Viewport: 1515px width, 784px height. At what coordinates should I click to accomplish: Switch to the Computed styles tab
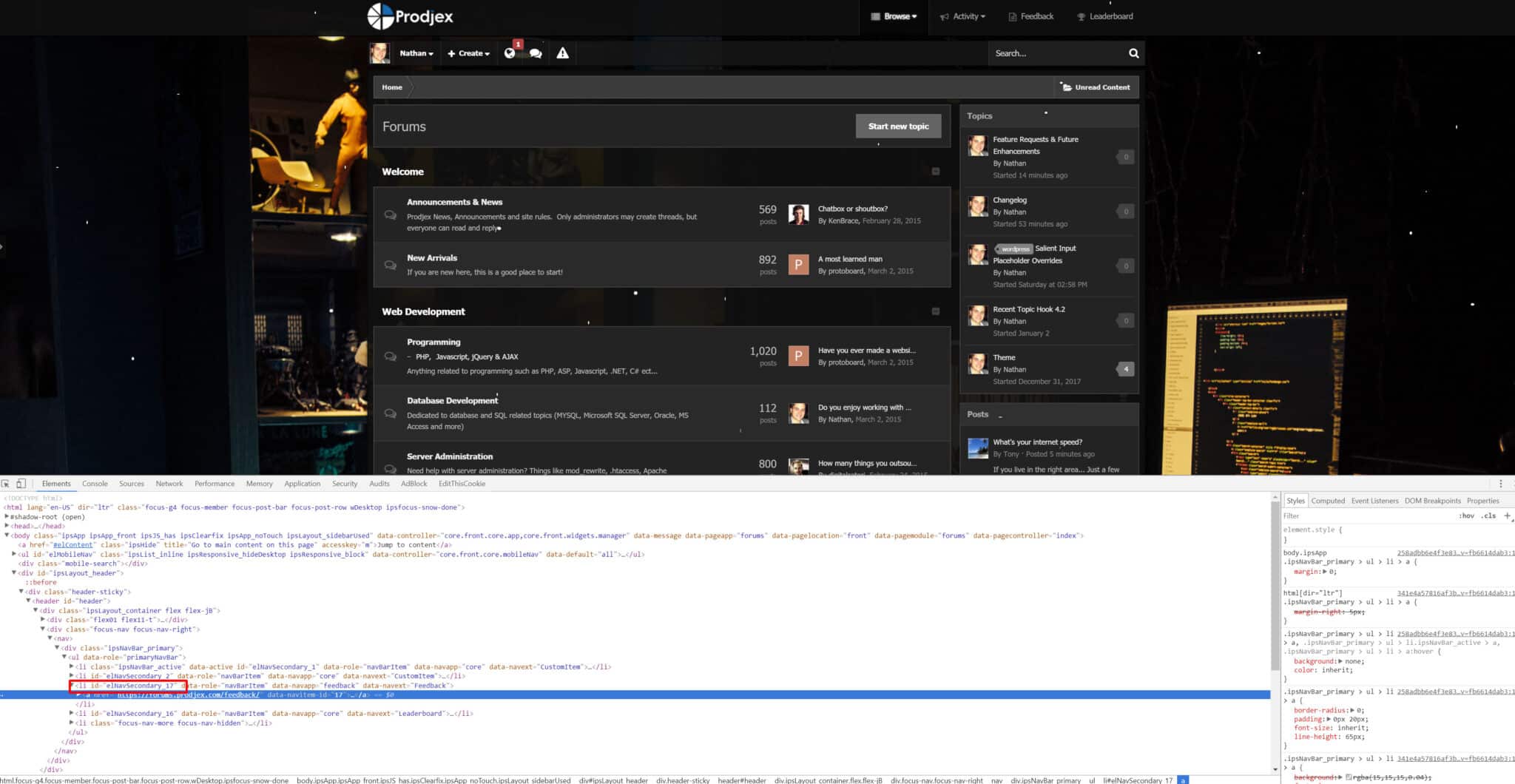pyautogui.click(x=1328, y=501)
